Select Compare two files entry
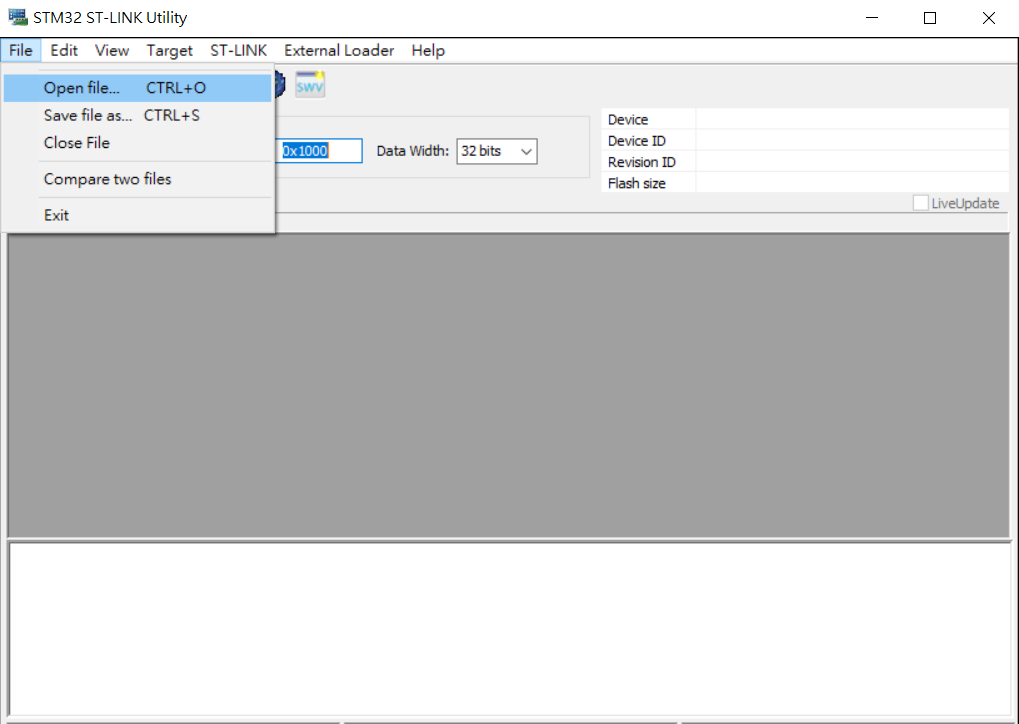The width and height of the screenshot is (1019, 724). (x=137, y=179)
